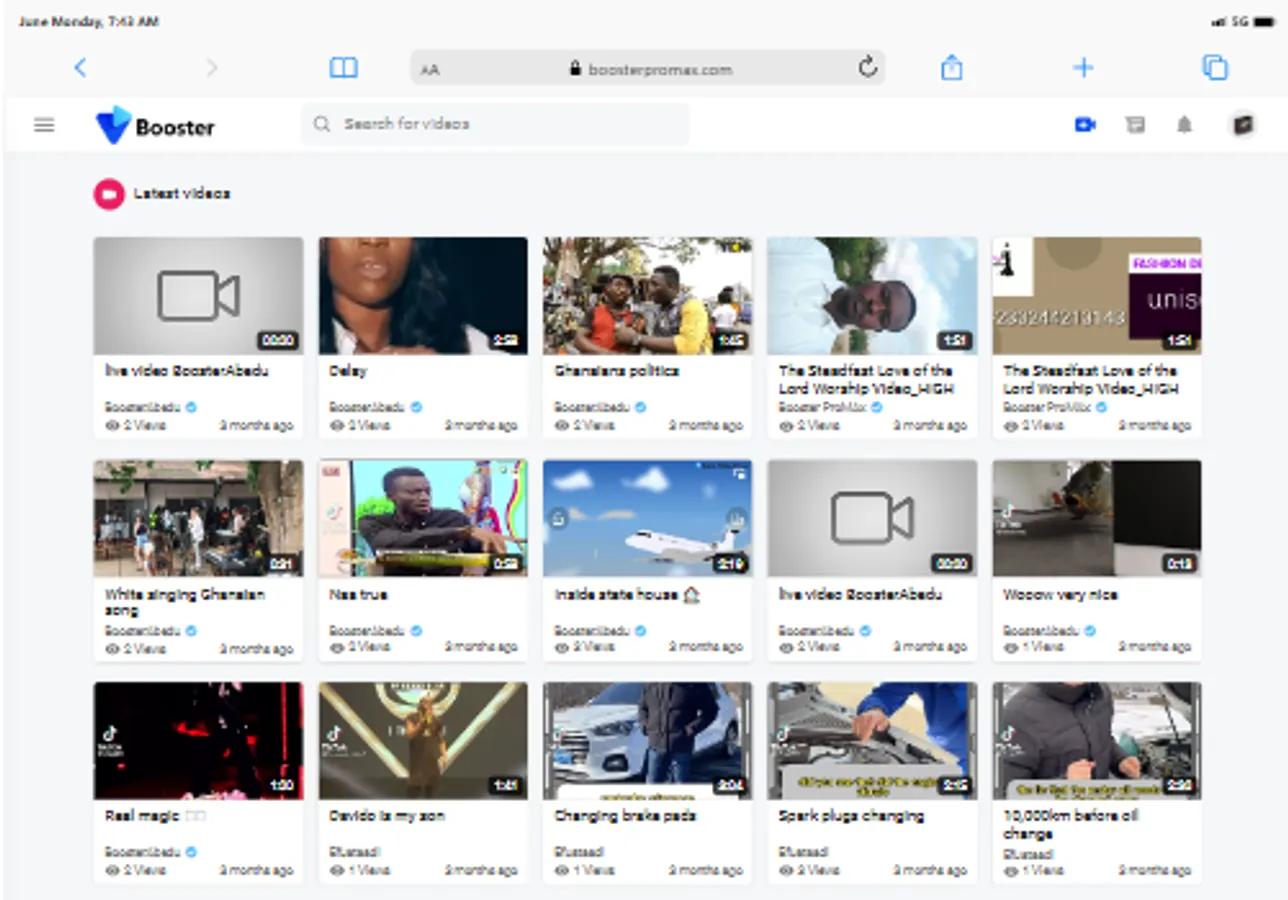Open BoosterAbedu channel under Inside state house

(592, 631)
